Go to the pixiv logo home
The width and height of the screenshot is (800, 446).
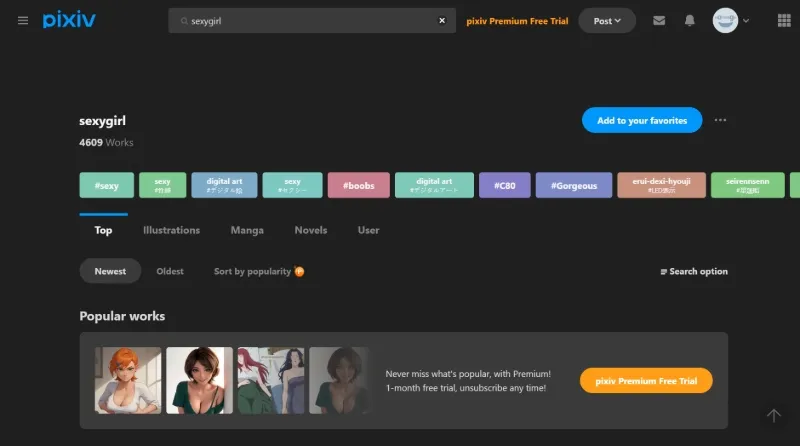click(69, 20)
